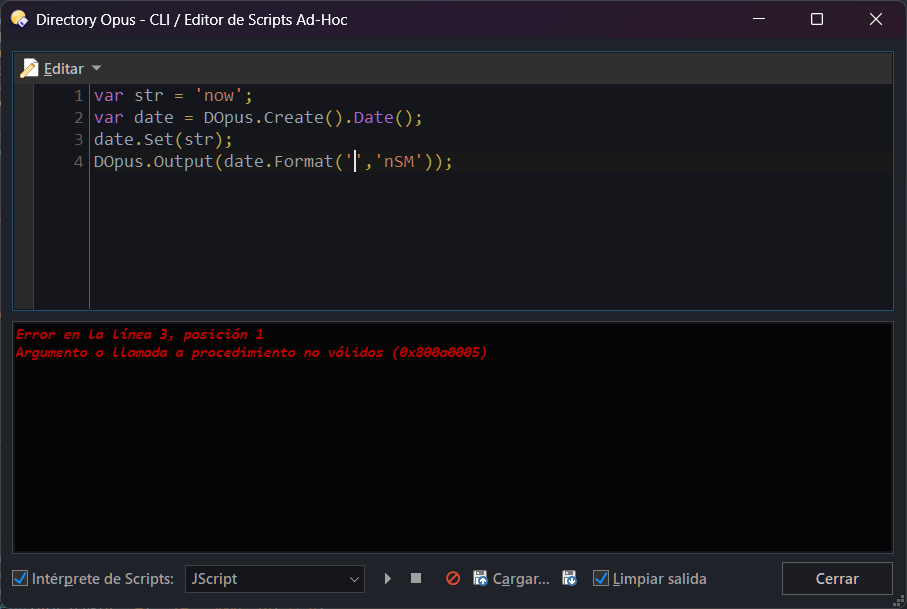Click the Cerrar button
The image size is (907, 609).
point(837,578)
